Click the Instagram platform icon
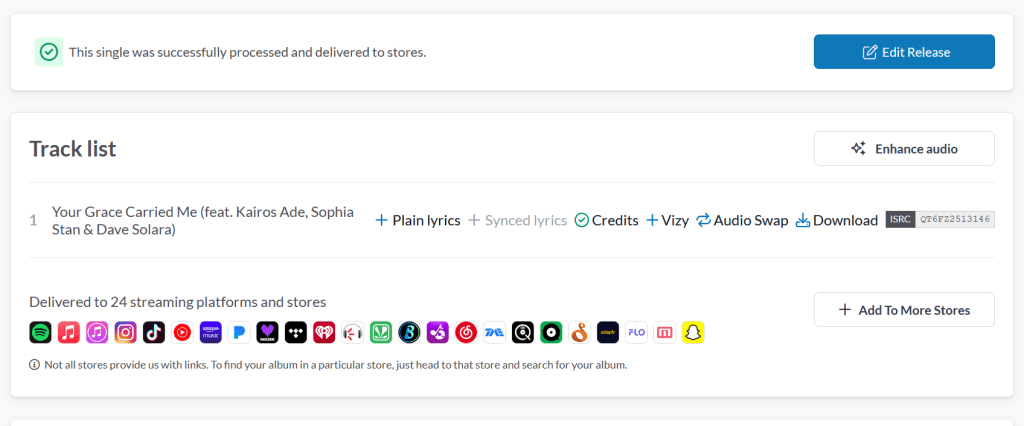1024x426 pixels. (125, 332)
